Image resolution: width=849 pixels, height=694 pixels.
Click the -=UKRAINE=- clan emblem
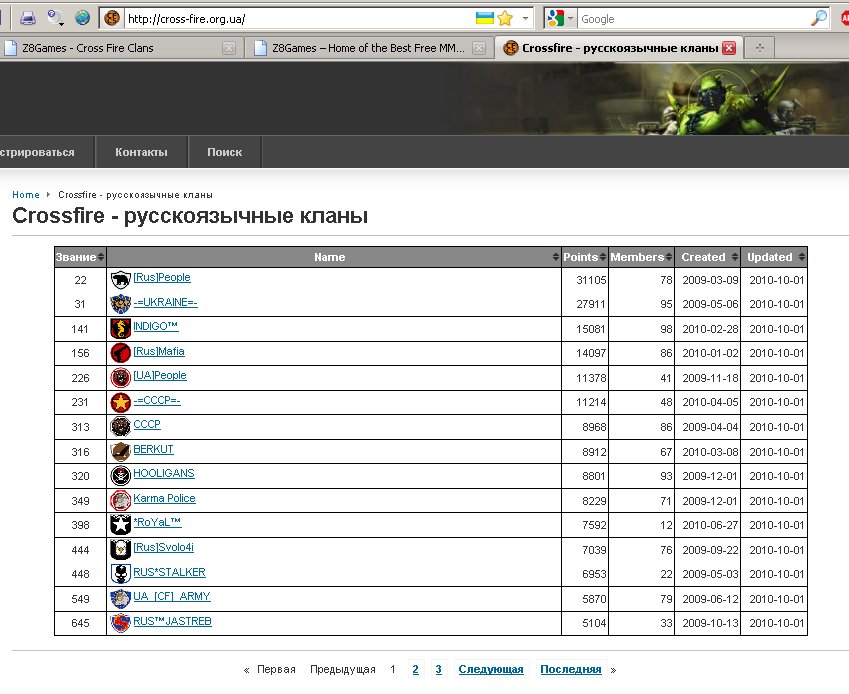[x=120, y=304]
